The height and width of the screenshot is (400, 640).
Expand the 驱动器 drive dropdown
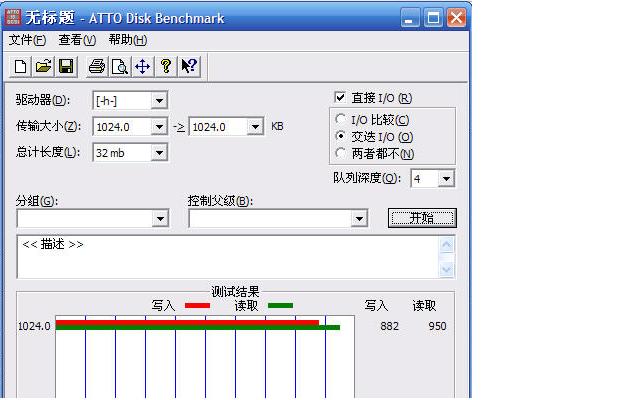coord(159,100)
